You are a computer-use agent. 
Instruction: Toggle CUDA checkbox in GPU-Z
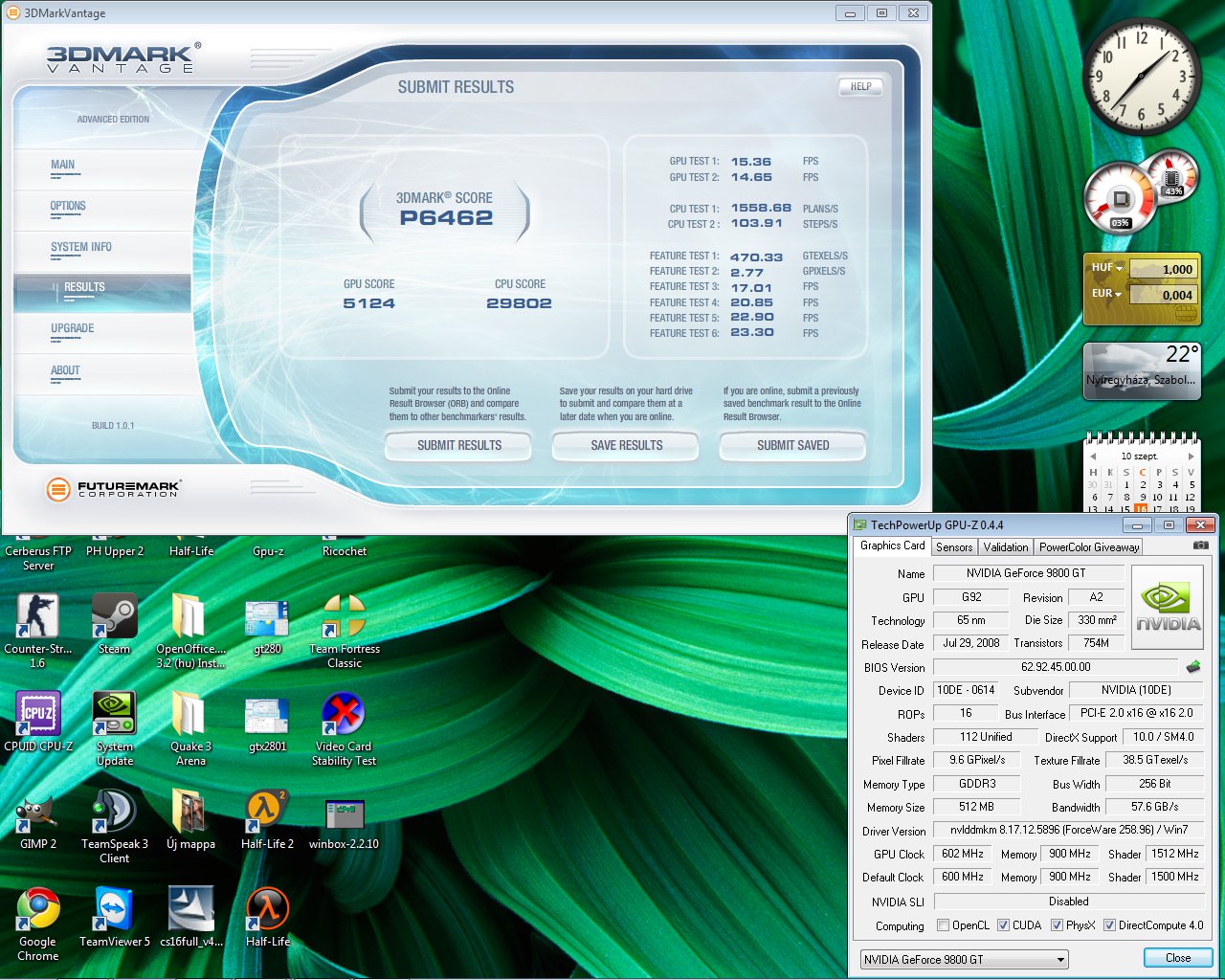(x=1004, y=925)
